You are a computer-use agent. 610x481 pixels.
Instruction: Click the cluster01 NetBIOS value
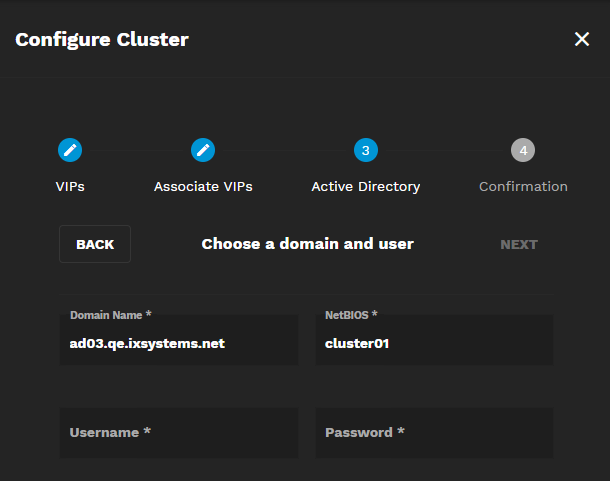click(x=357, y=344)
